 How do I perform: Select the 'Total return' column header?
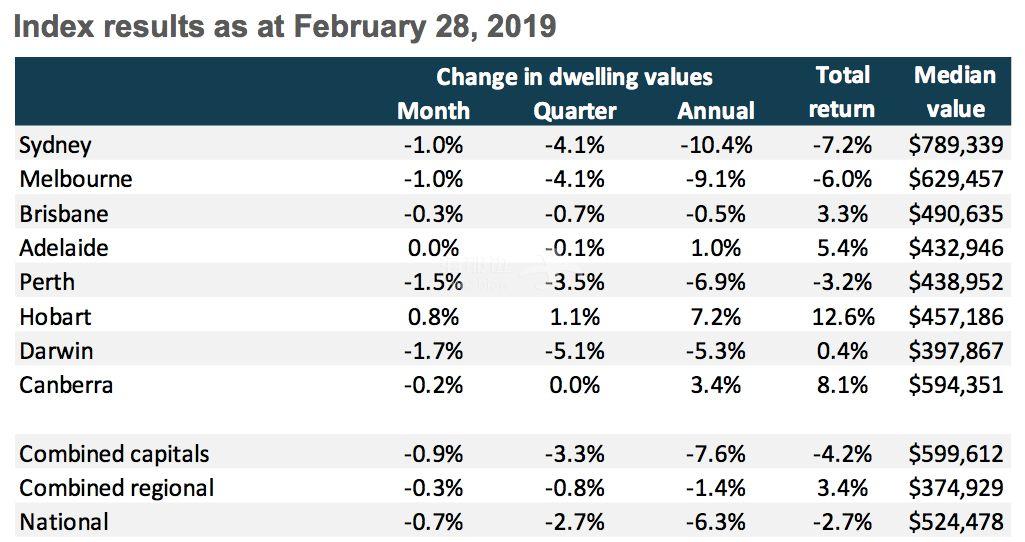(x=842, y=91)
